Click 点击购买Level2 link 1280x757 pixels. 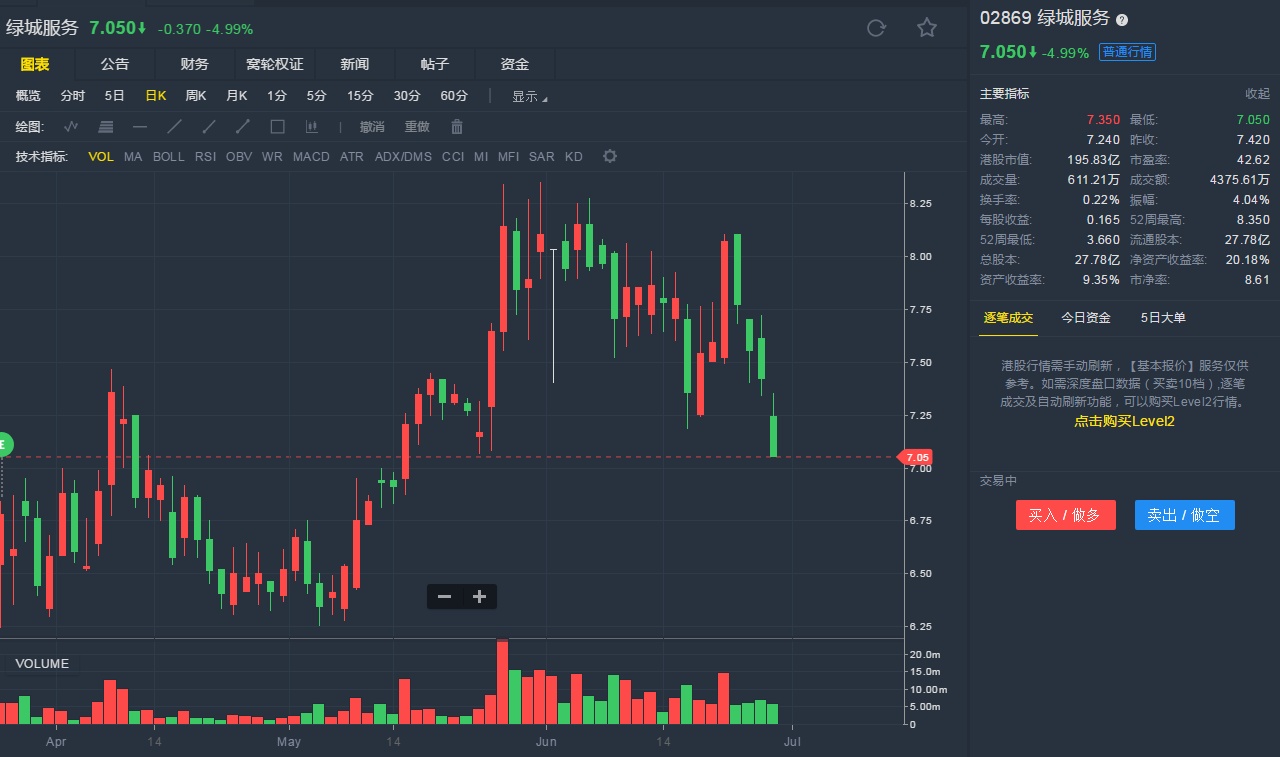(x=1124, y=422)
